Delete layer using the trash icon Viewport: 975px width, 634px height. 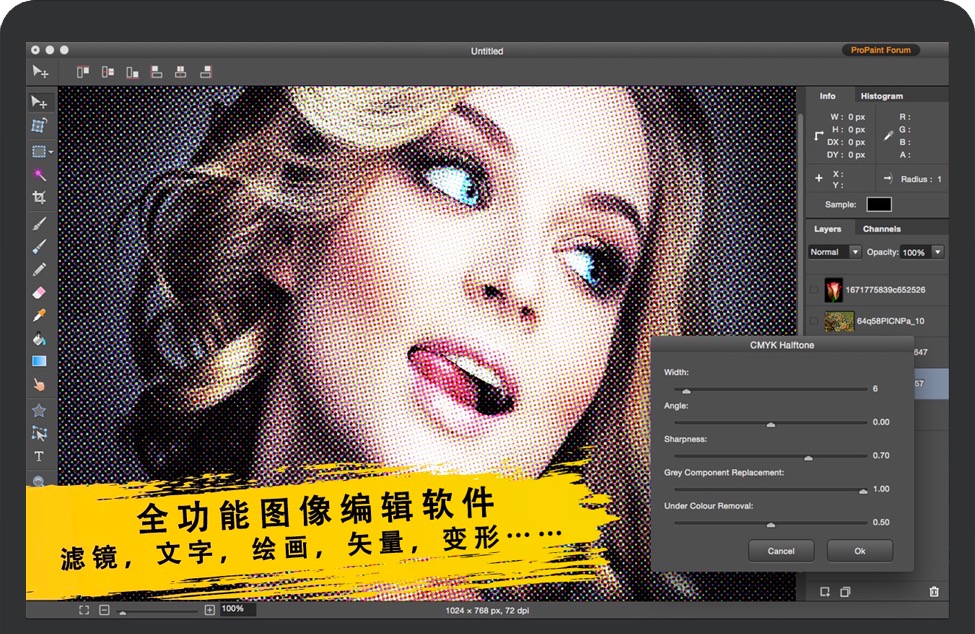[x=934, y=592]
